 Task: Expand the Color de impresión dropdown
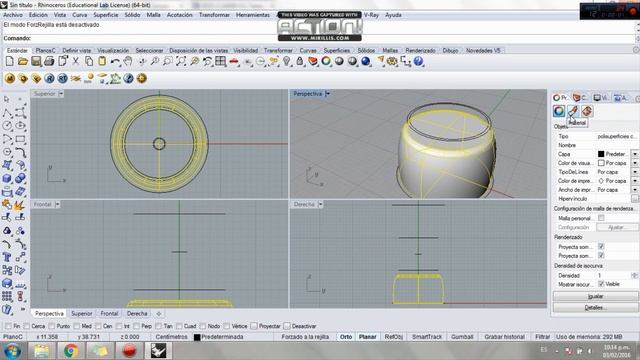[635, 181]
